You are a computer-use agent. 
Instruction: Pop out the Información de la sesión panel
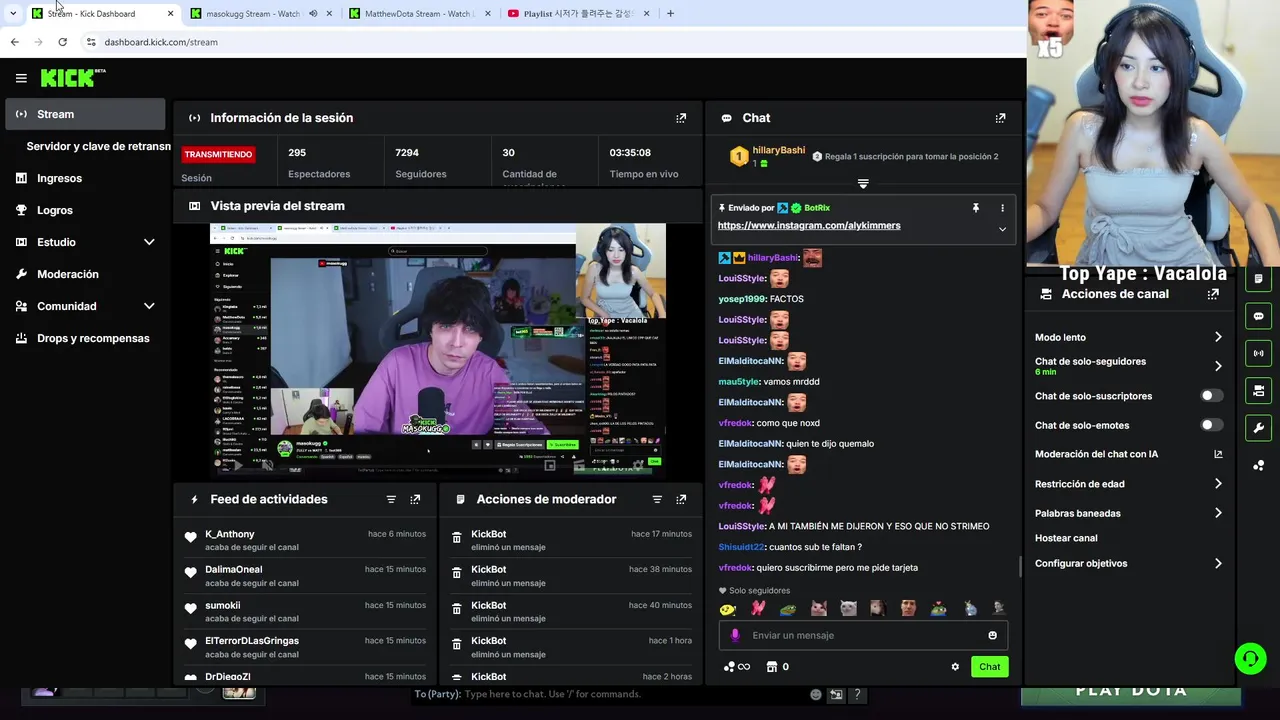click(681, 118)
